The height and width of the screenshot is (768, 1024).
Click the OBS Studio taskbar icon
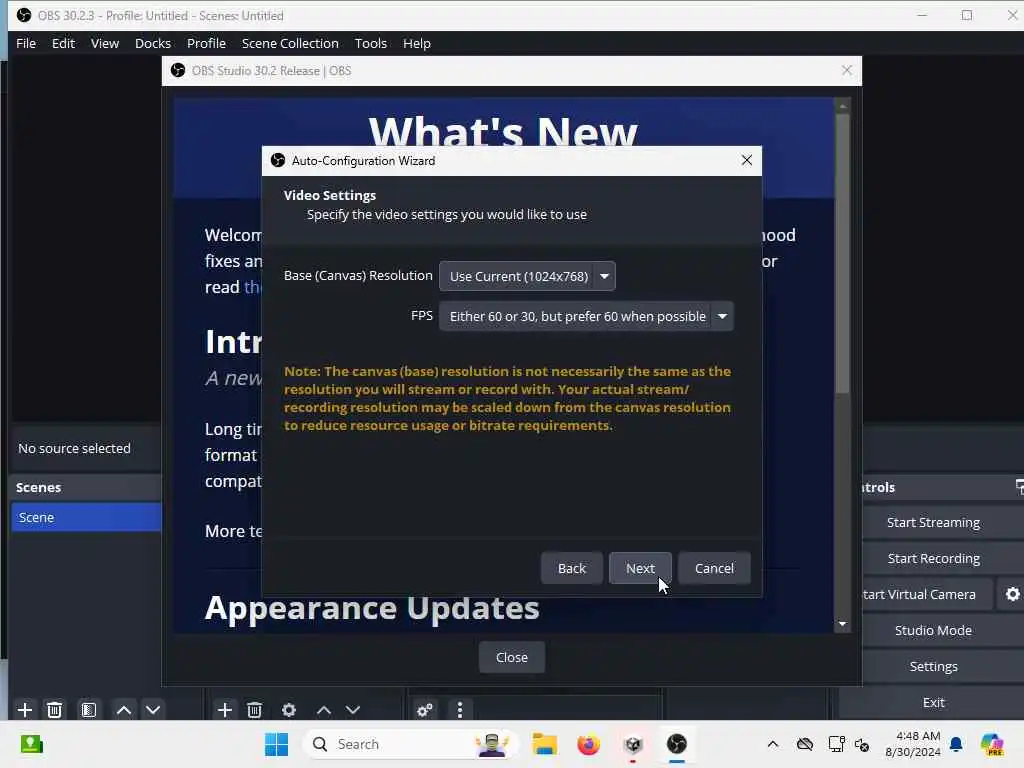tap(677, 744)
